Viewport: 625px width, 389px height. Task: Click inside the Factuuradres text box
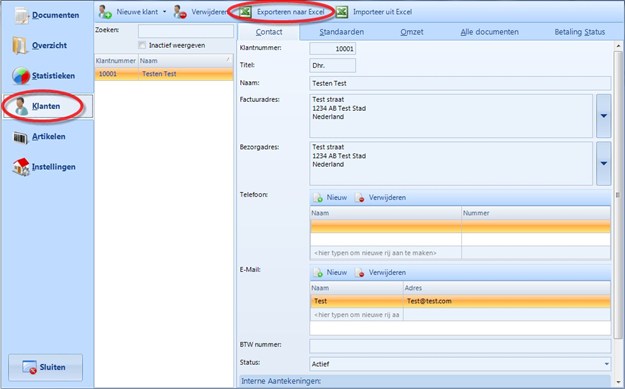pyautogui.click(x=451, y=116)
